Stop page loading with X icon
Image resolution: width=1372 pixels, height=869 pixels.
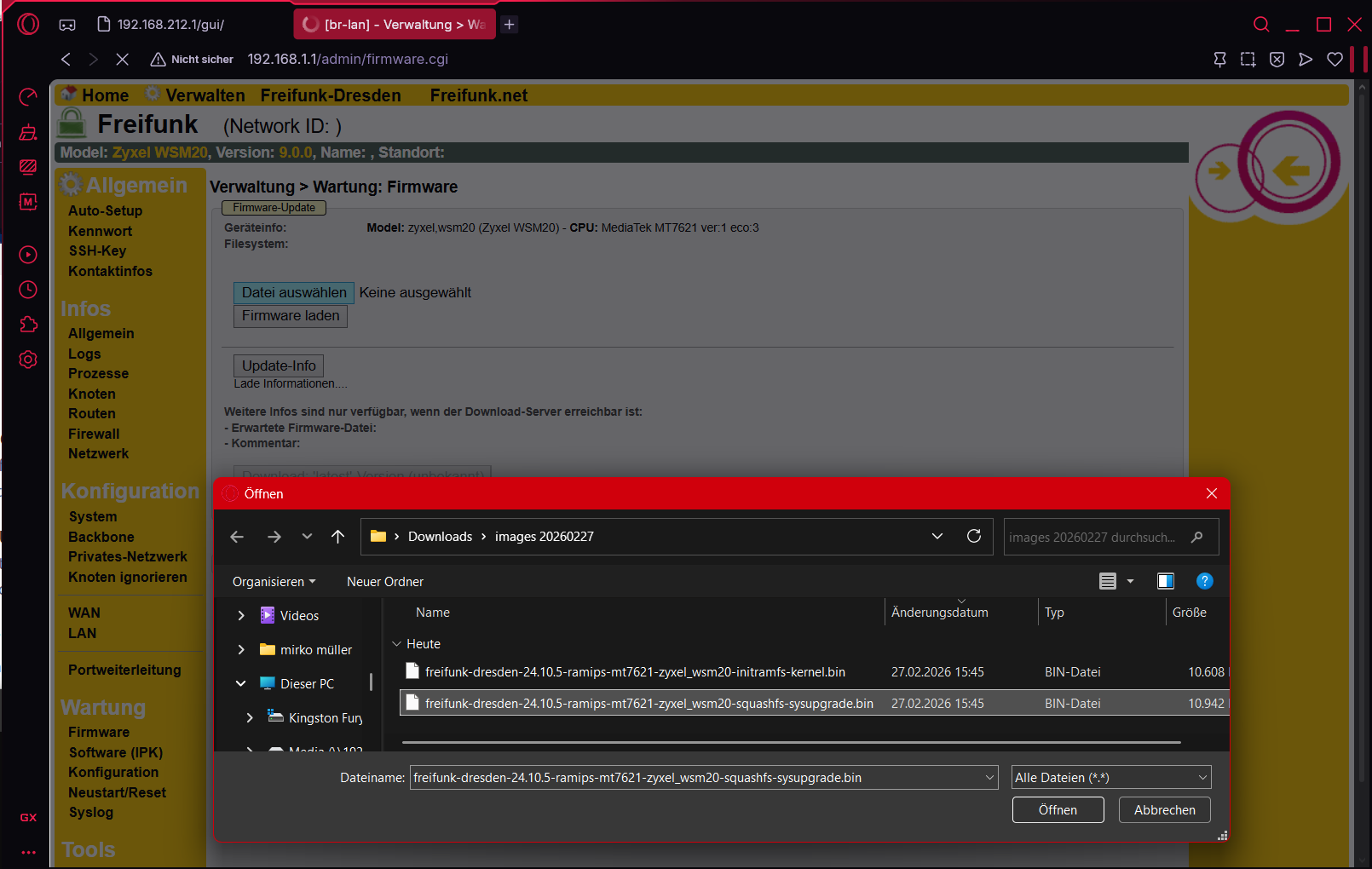point(122,59)
